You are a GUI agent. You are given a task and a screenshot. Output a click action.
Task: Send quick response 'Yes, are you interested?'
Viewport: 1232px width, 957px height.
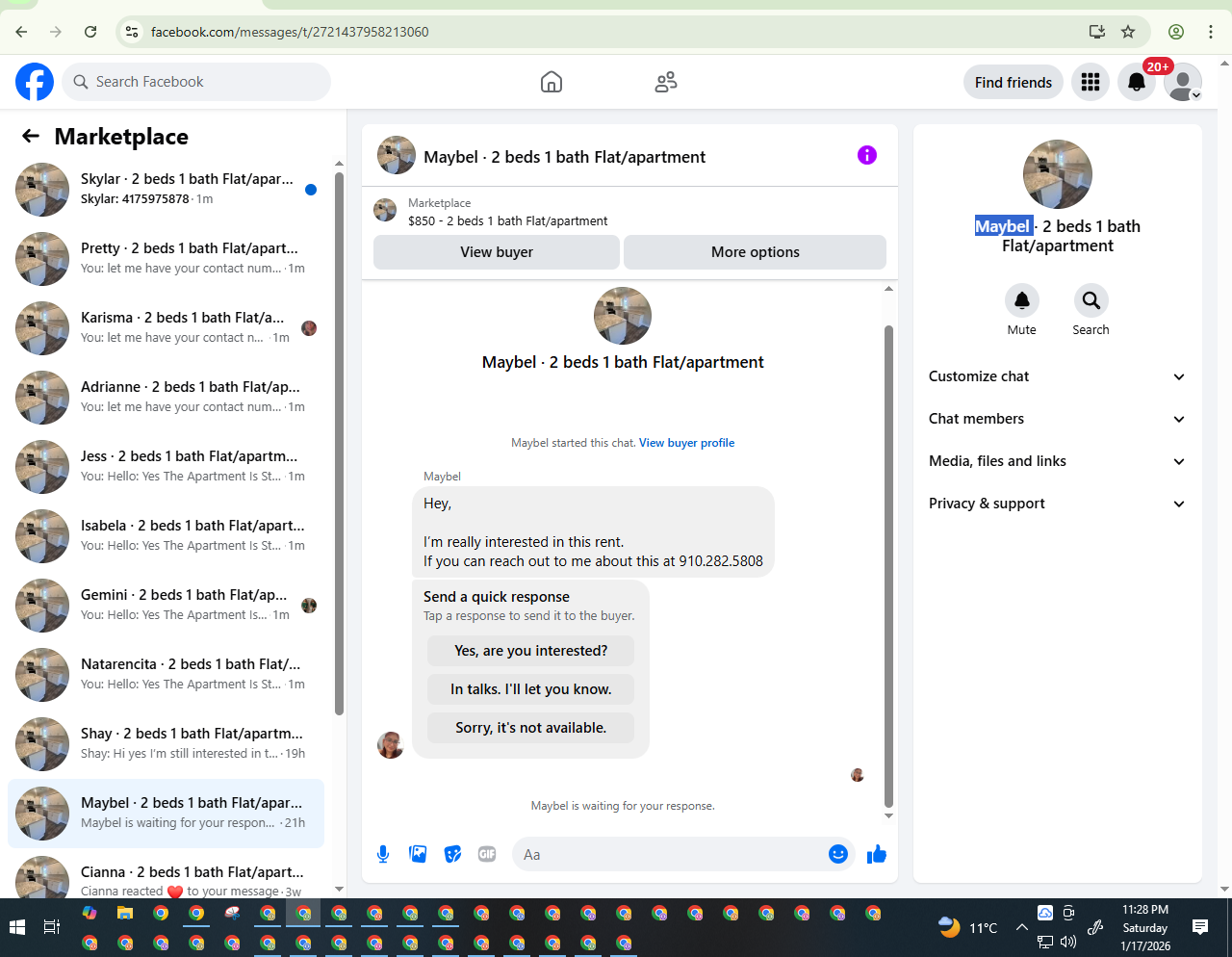point(531,651)
